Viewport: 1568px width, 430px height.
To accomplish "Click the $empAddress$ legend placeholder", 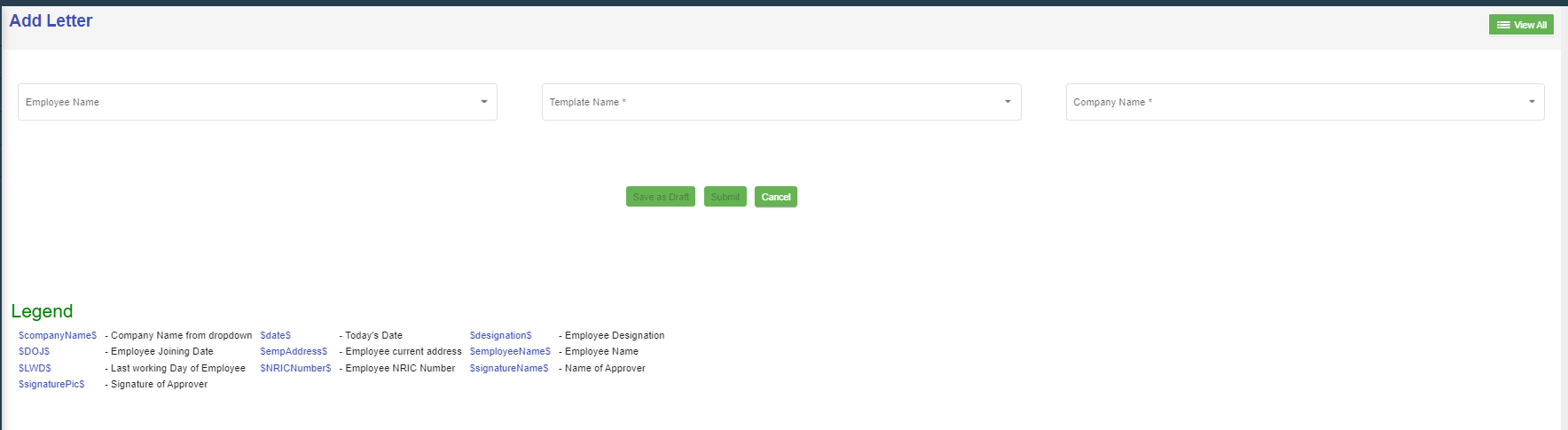I will pyautogui.click(x=294, y=351).
